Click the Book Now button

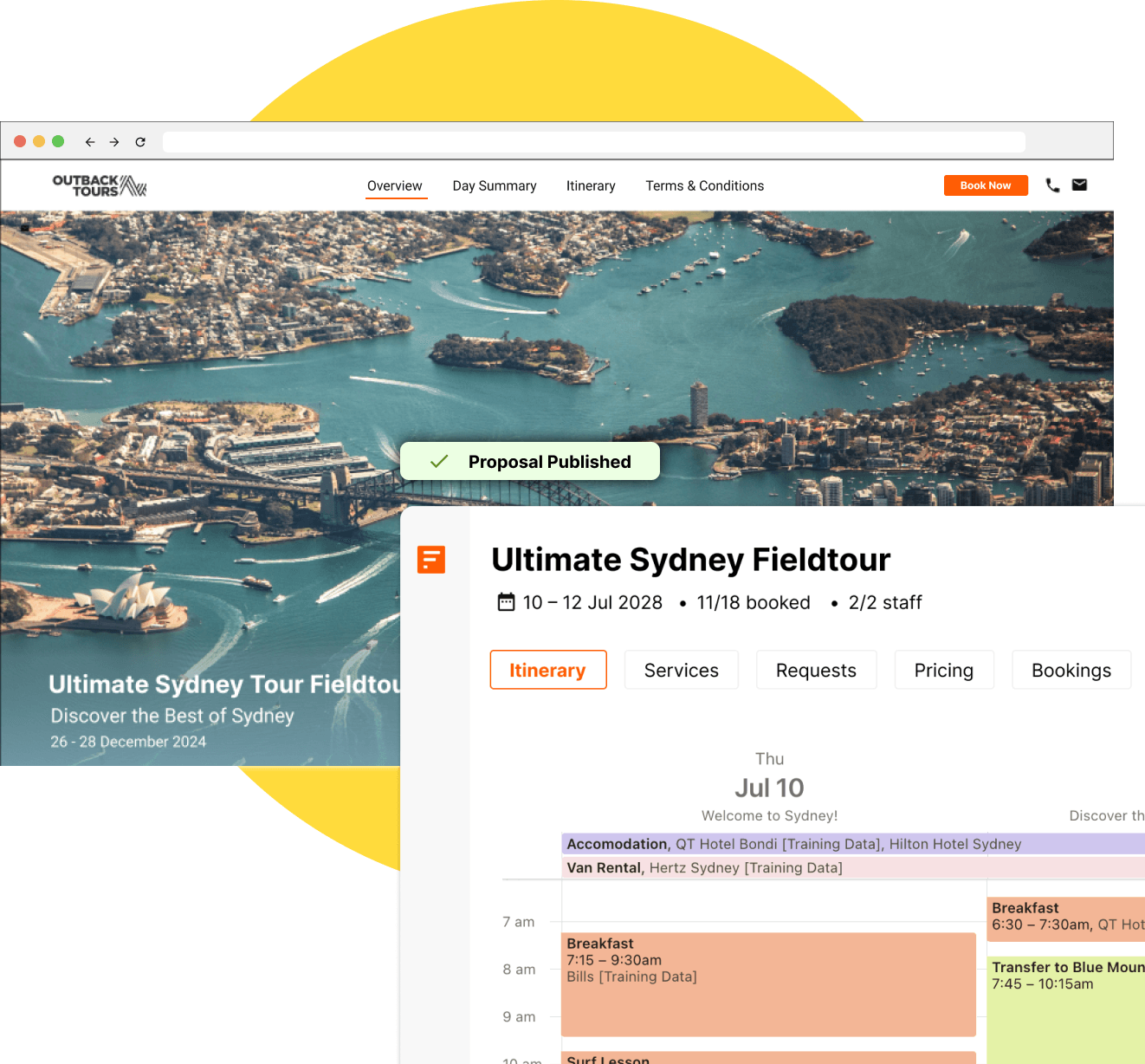(x=986, y=185)
